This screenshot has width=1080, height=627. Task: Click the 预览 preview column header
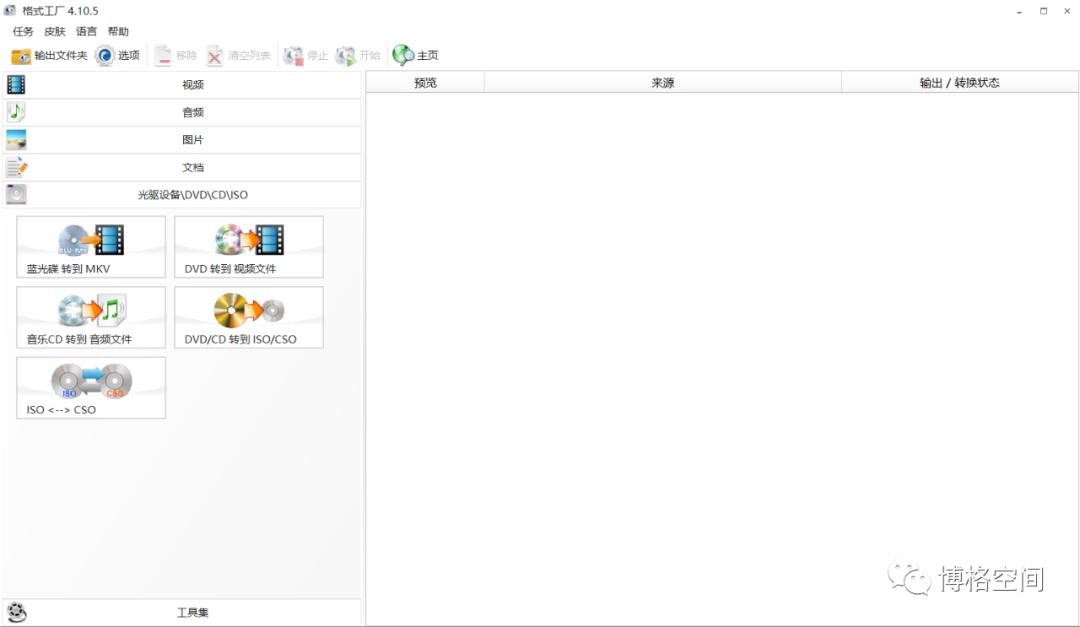[x=425, y=83]
